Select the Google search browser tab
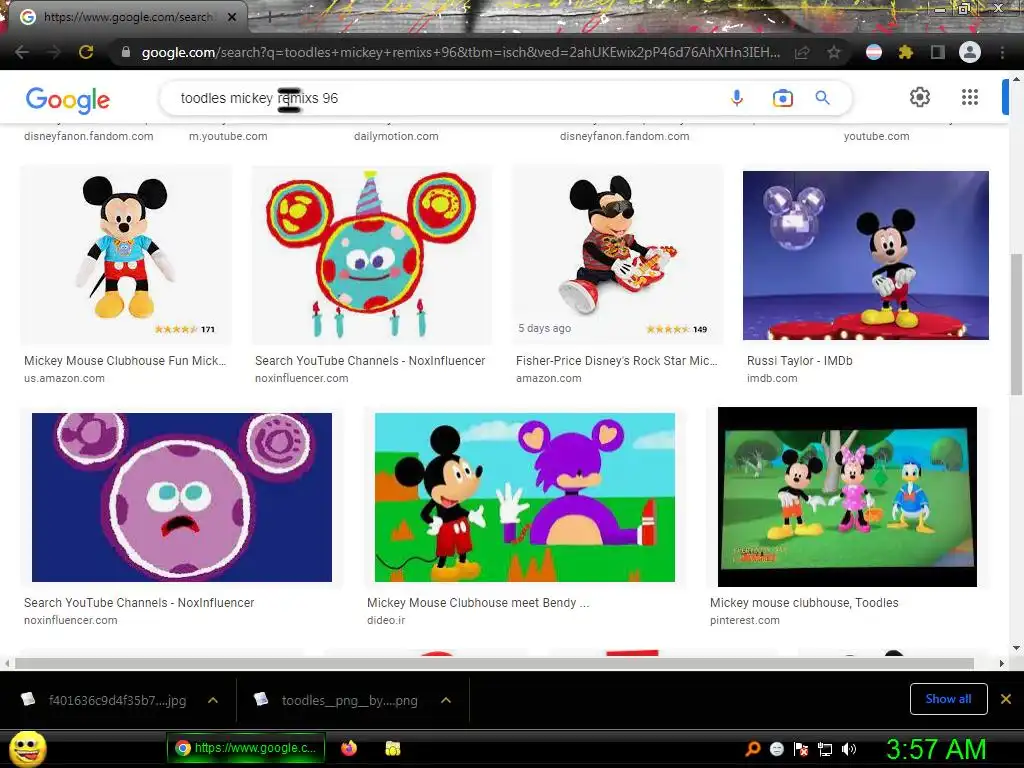 click(128, 17)
